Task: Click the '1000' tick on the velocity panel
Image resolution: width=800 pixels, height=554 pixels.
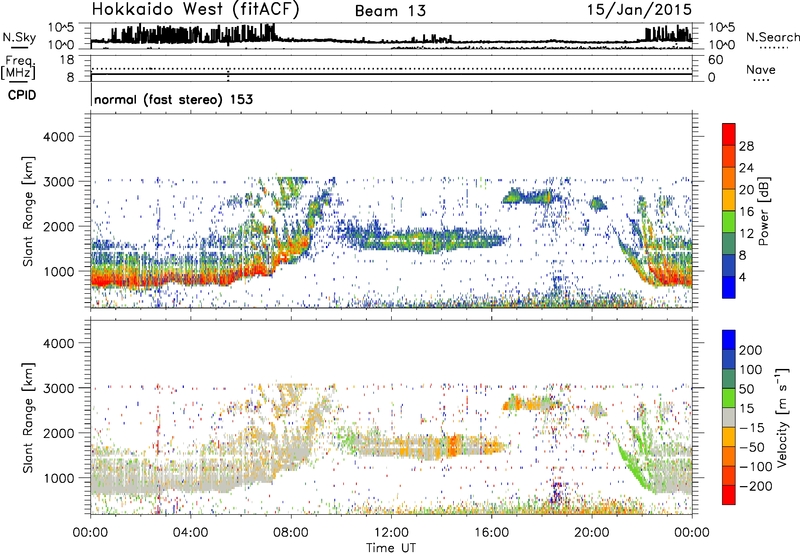Action: [x=59, y=478]
